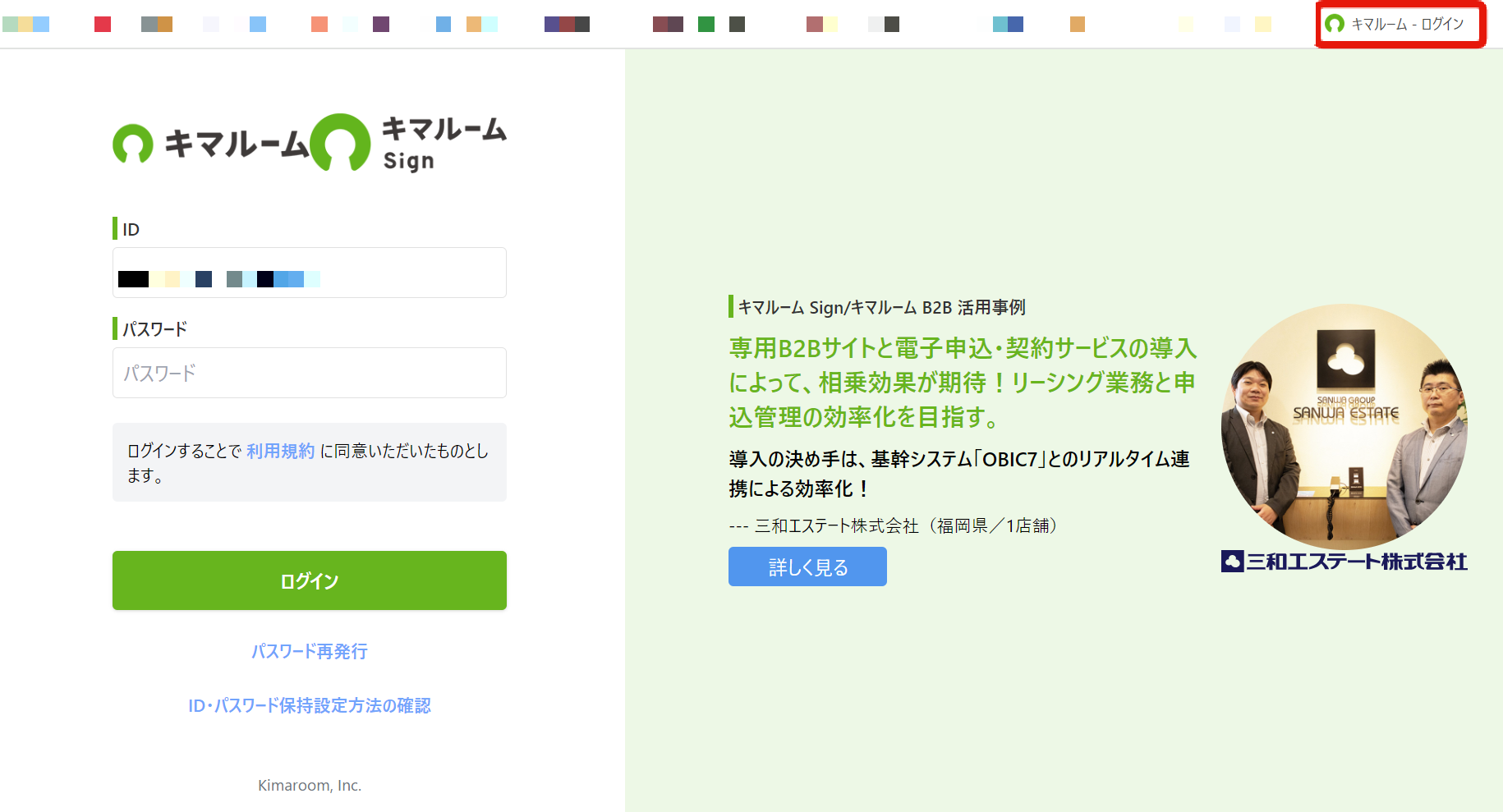Click the green ログイン button

tap(310, 580)
